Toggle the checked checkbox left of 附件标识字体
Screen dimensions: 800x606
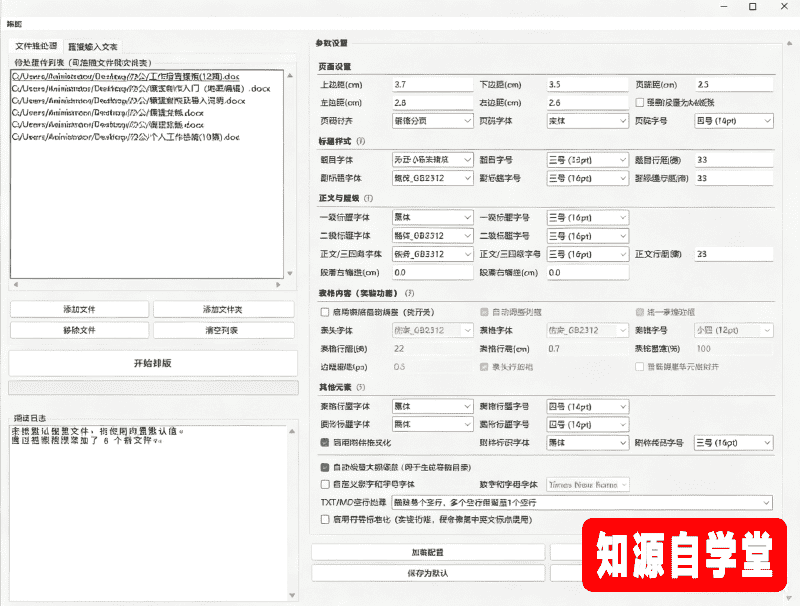324,442
